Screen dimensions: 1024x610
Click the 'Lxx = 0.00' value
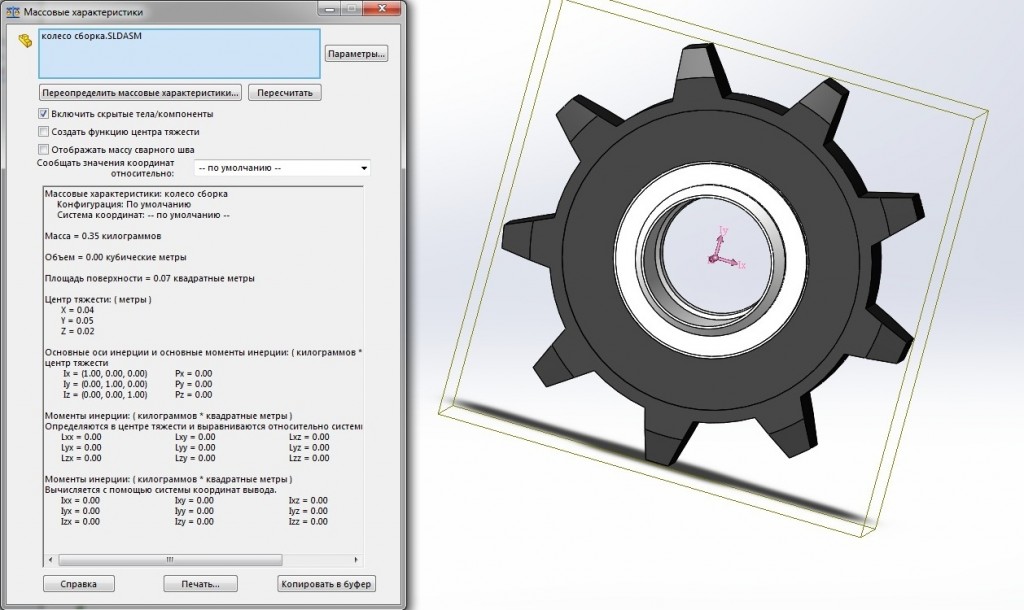point(81,437)
